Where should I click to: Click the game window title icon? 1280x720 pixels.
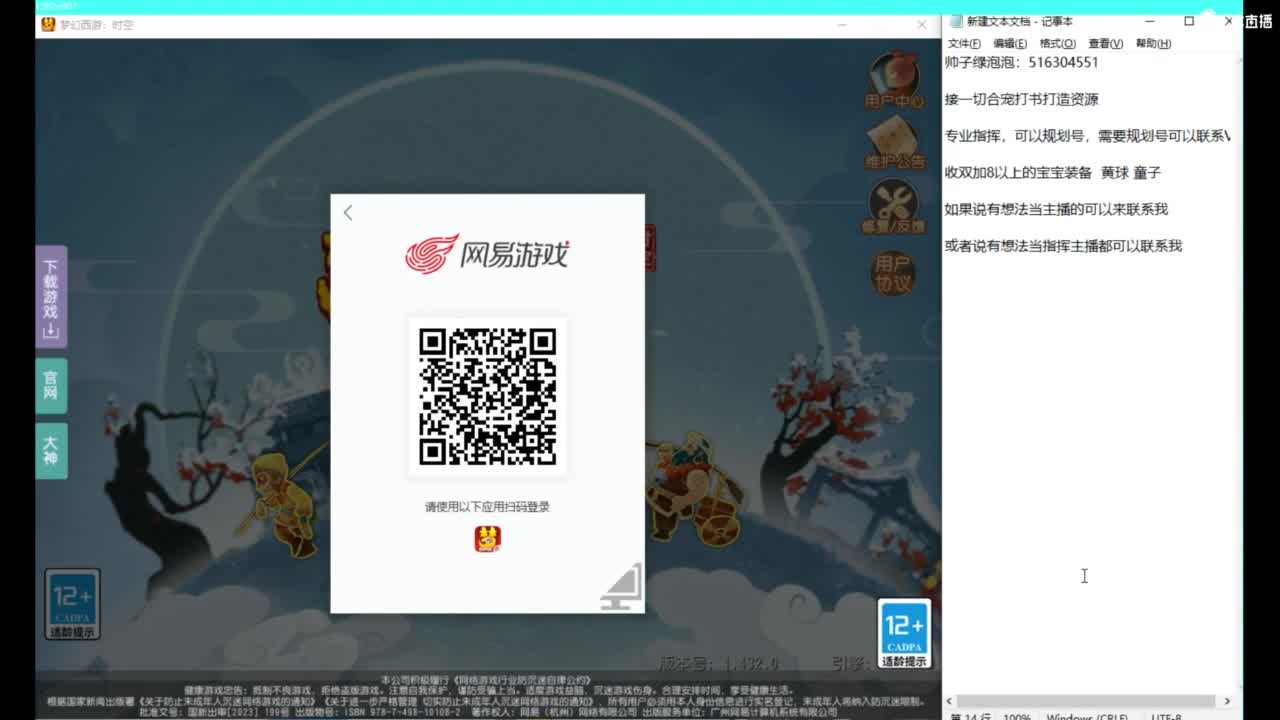point(48,24)
